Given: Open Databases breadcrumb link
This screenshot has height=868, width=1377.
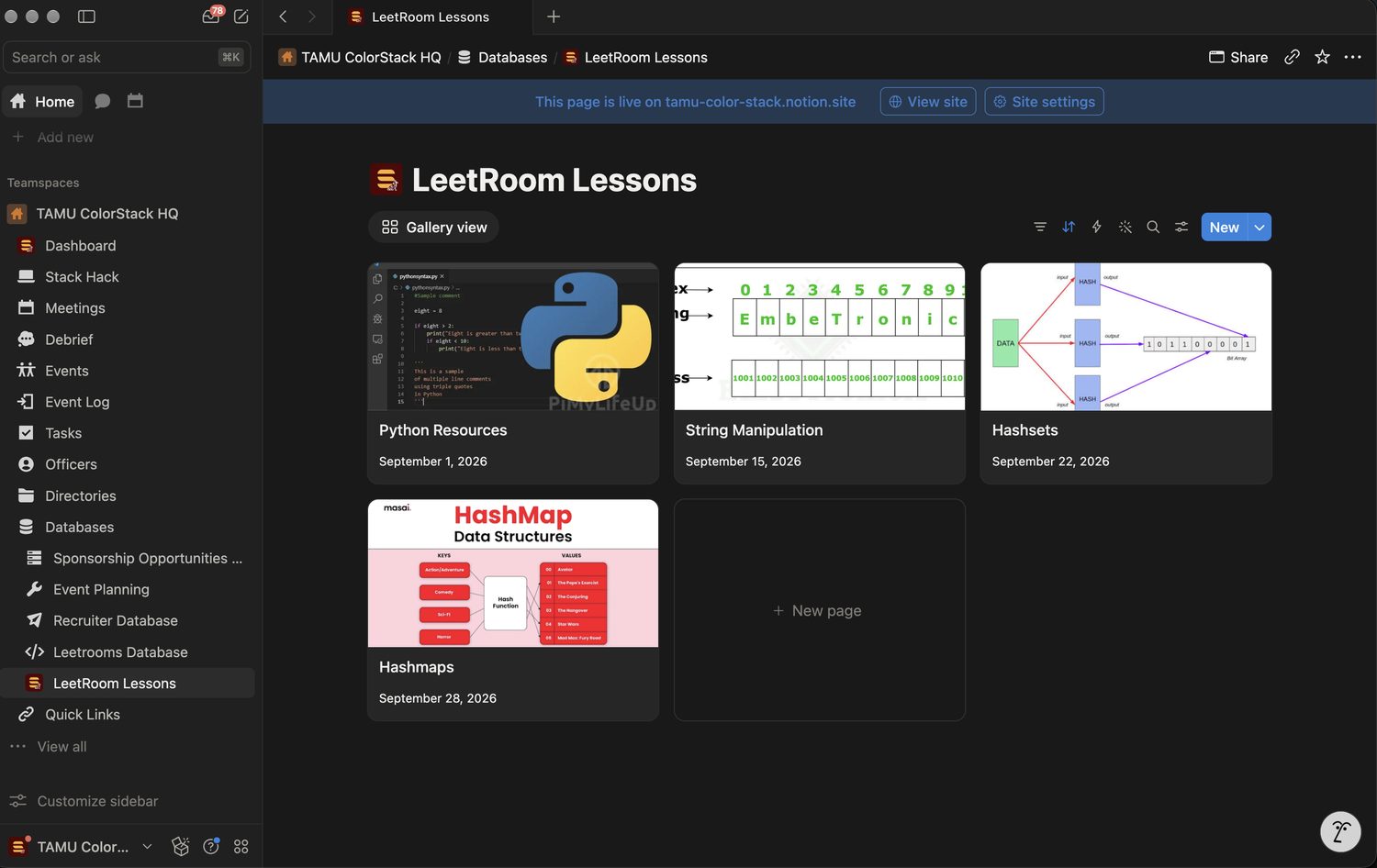Looking at the screenshot, I should click(x=502, y=57).
